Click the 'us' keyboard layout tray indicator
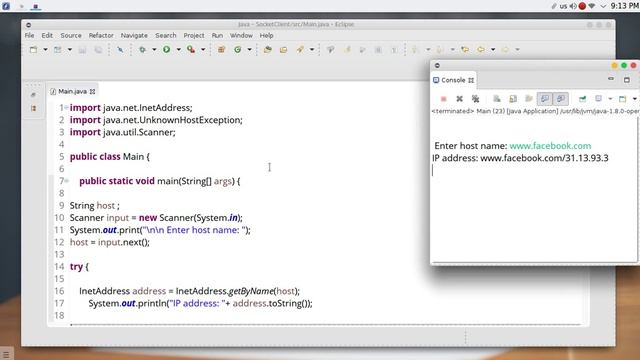Image resolution: width=640 pixels, height=360 pixels. [x=564, y=6]
